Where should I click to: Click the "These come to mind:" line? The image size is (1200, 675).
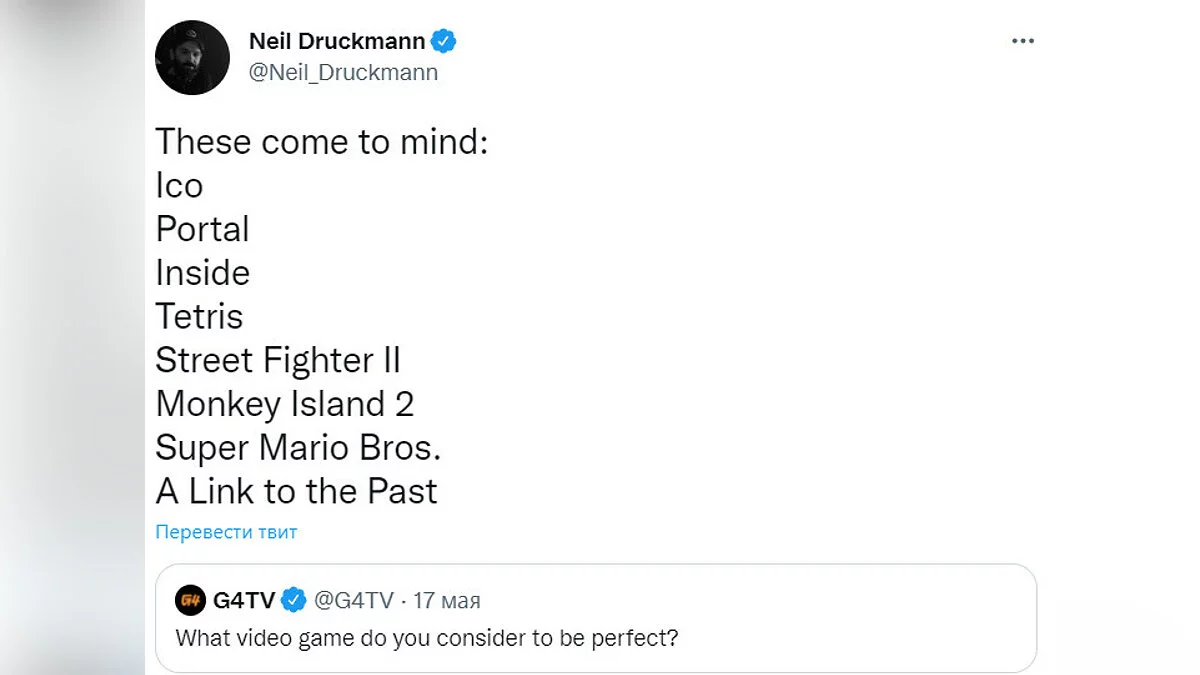321,141
